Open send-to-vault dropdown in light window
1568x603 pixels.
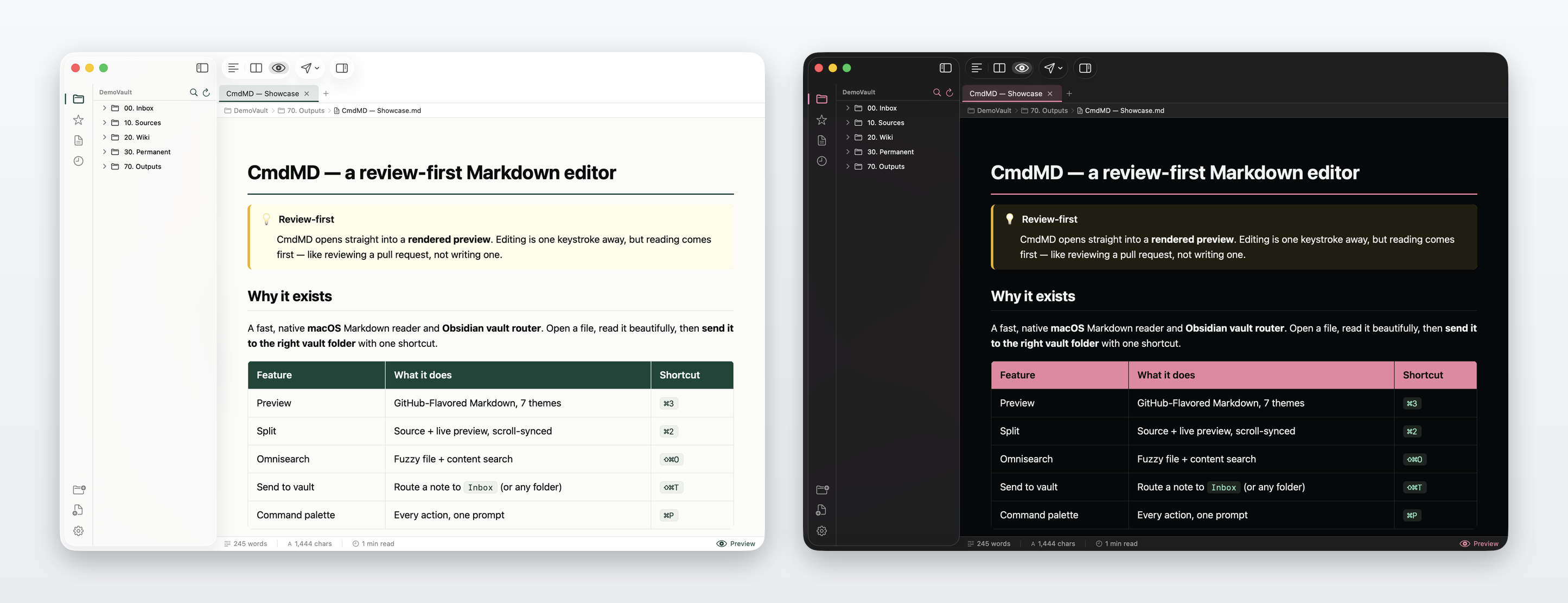(310, 68)
